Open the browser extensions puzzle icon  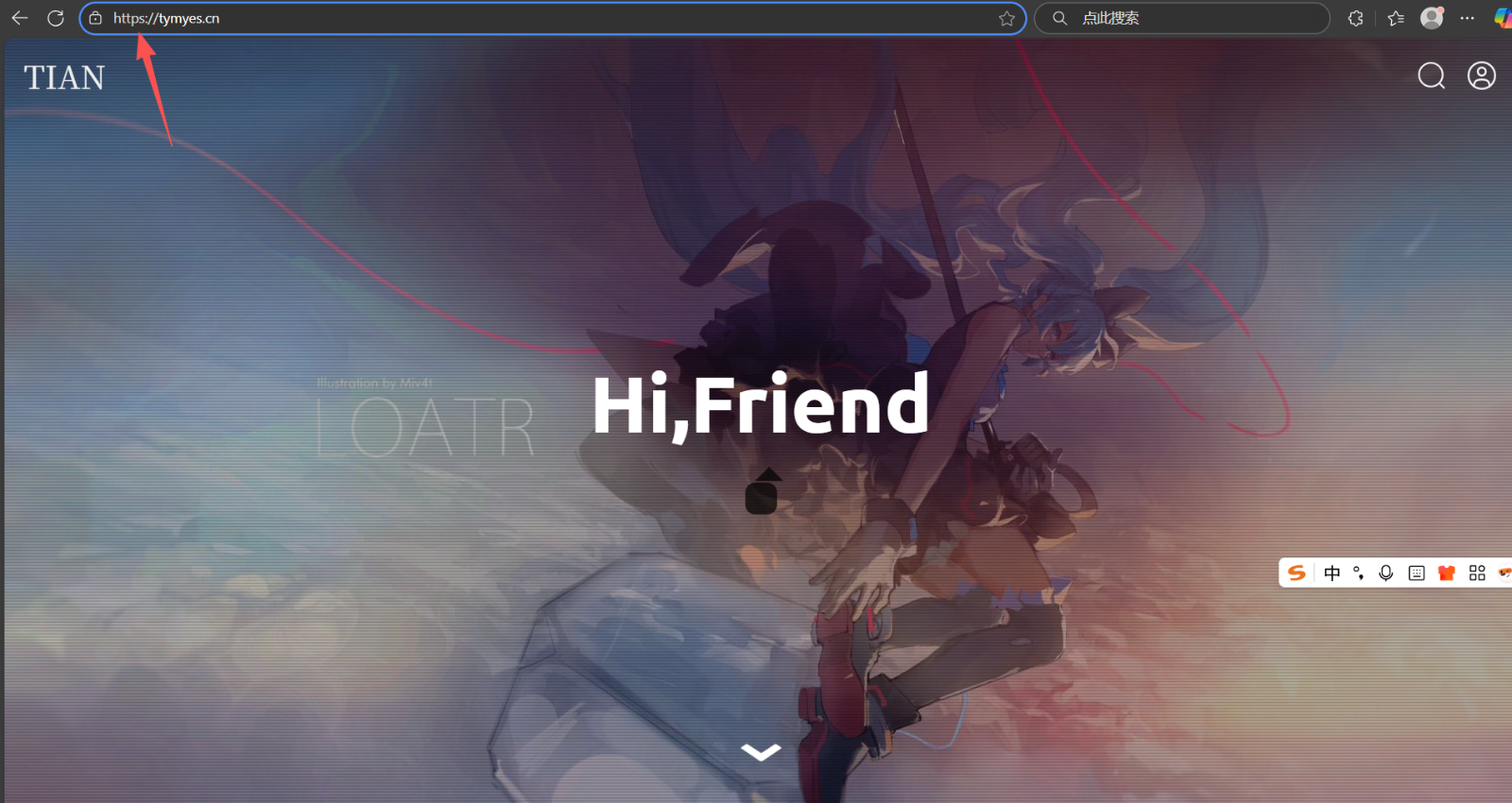point(1355,18)
